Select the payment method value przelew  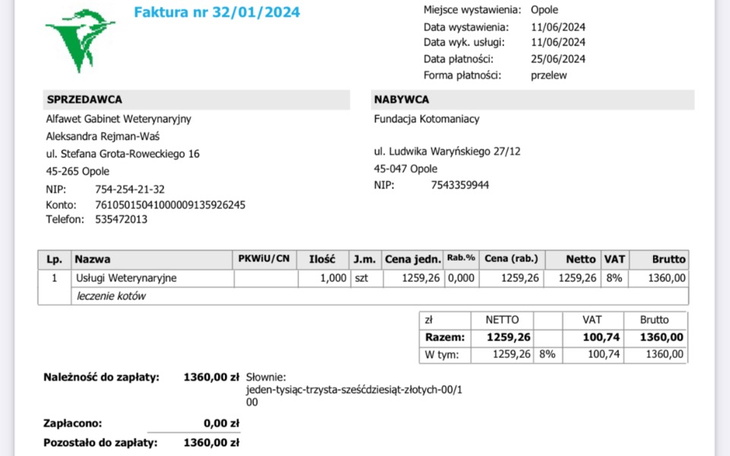pyautogui.click(x=551, y=74)
